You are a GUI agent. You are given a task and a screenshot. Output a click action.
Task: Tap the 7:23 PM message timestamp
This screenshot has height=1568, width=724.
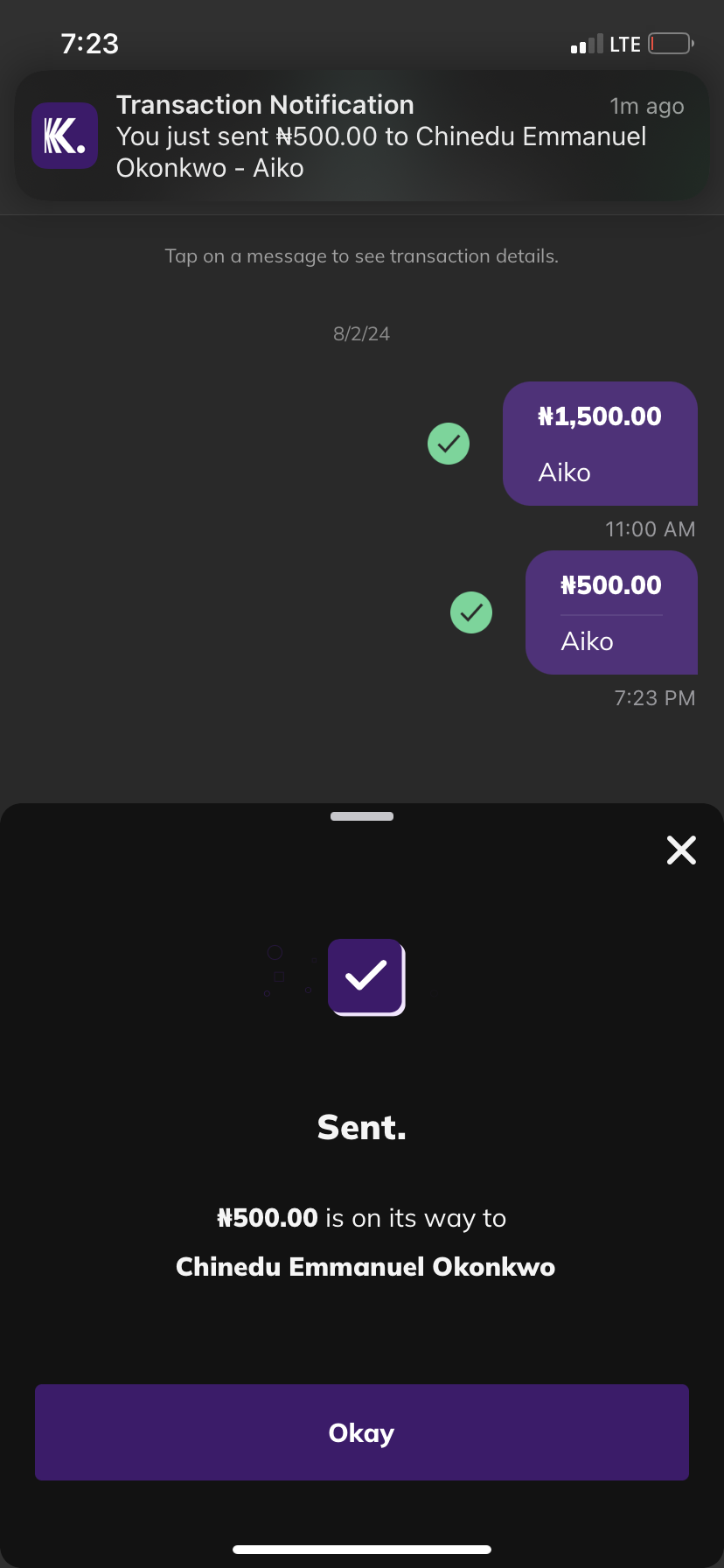[654, 698]
